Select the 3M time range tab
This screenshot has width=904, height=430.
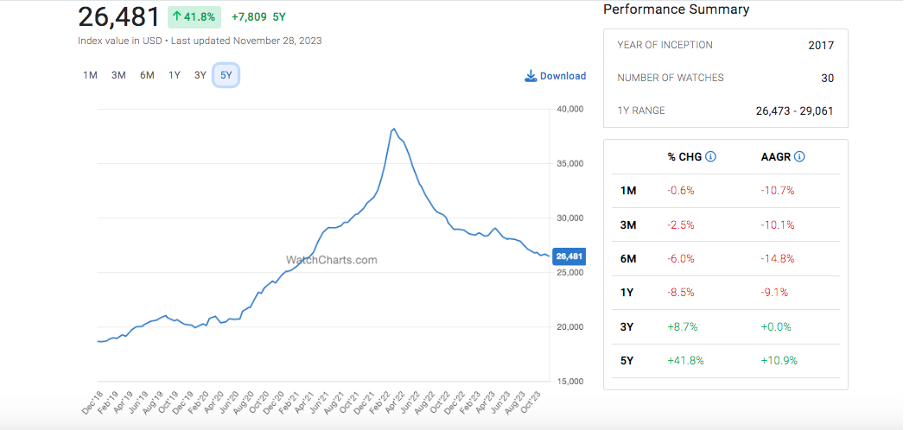pyautogui.click(x=118, y=76)
